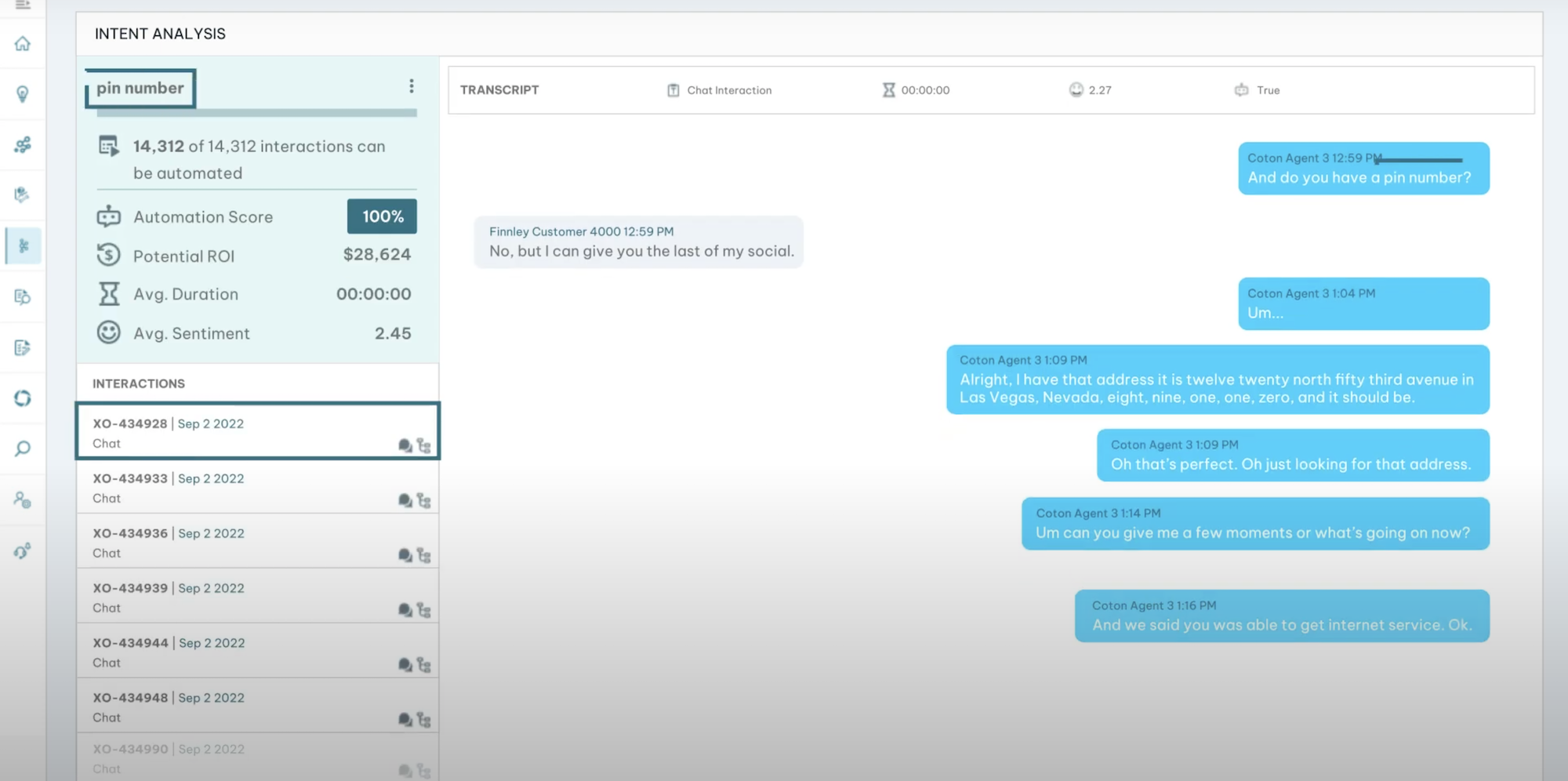Click the Avg. Duration hourglass icon
The height and width of the screenshot is (781, 1568).
[x=109, y=294]
